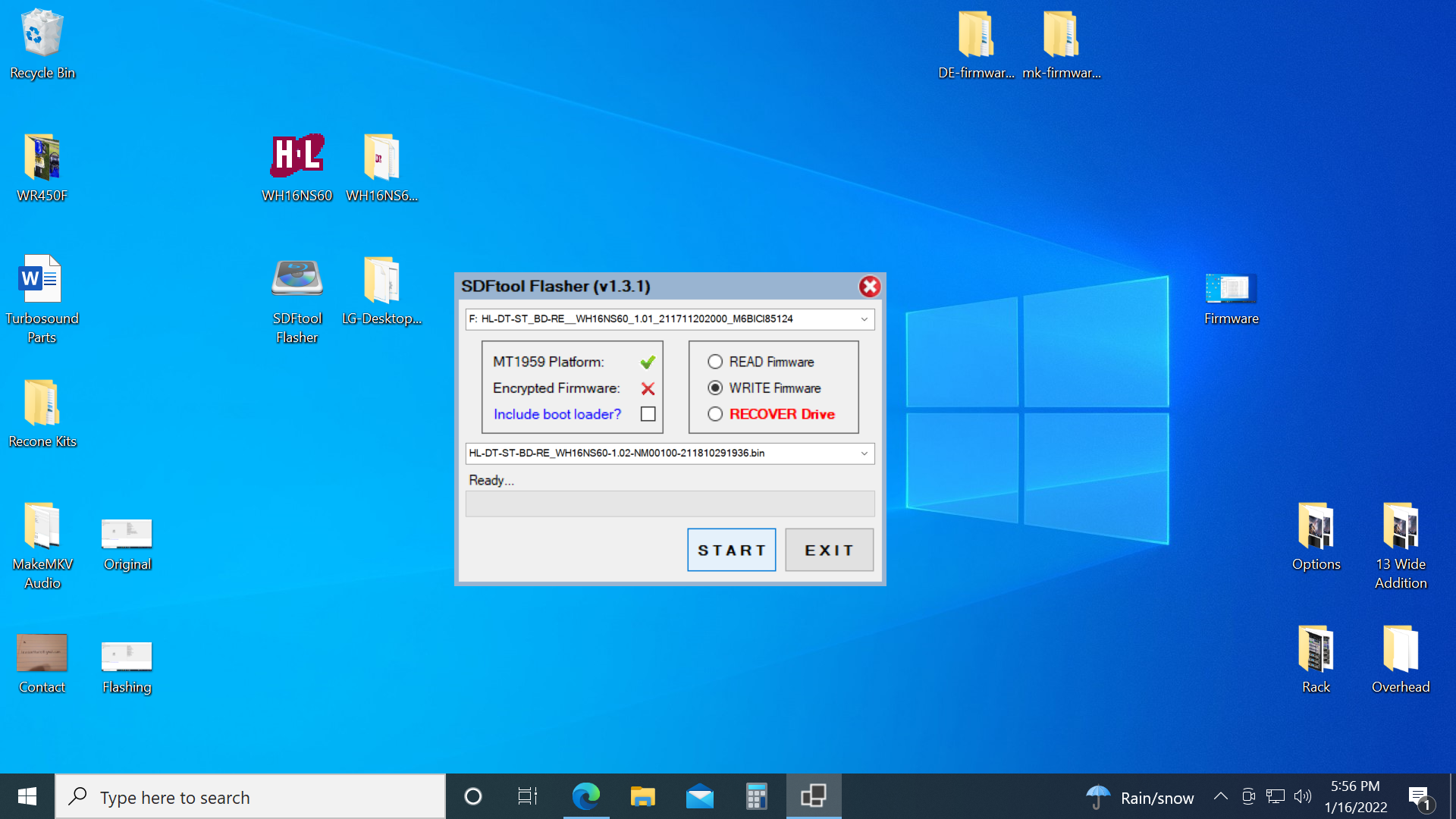This screenshot has width=1456, height=819.
Task: Open the Calculator app from the taskbar
Action: point(756,796)
